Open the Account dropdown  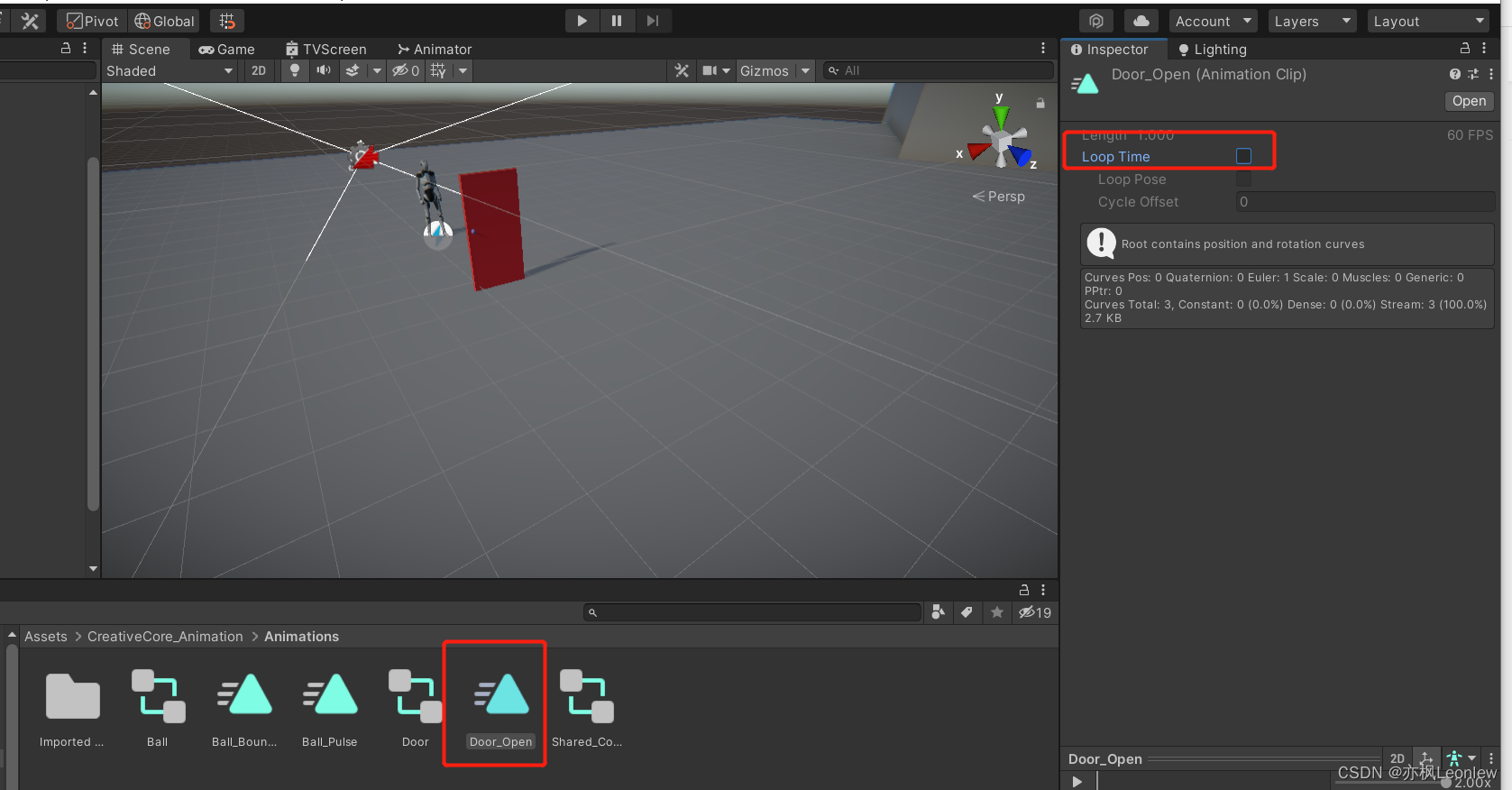tap(1214, 21)
